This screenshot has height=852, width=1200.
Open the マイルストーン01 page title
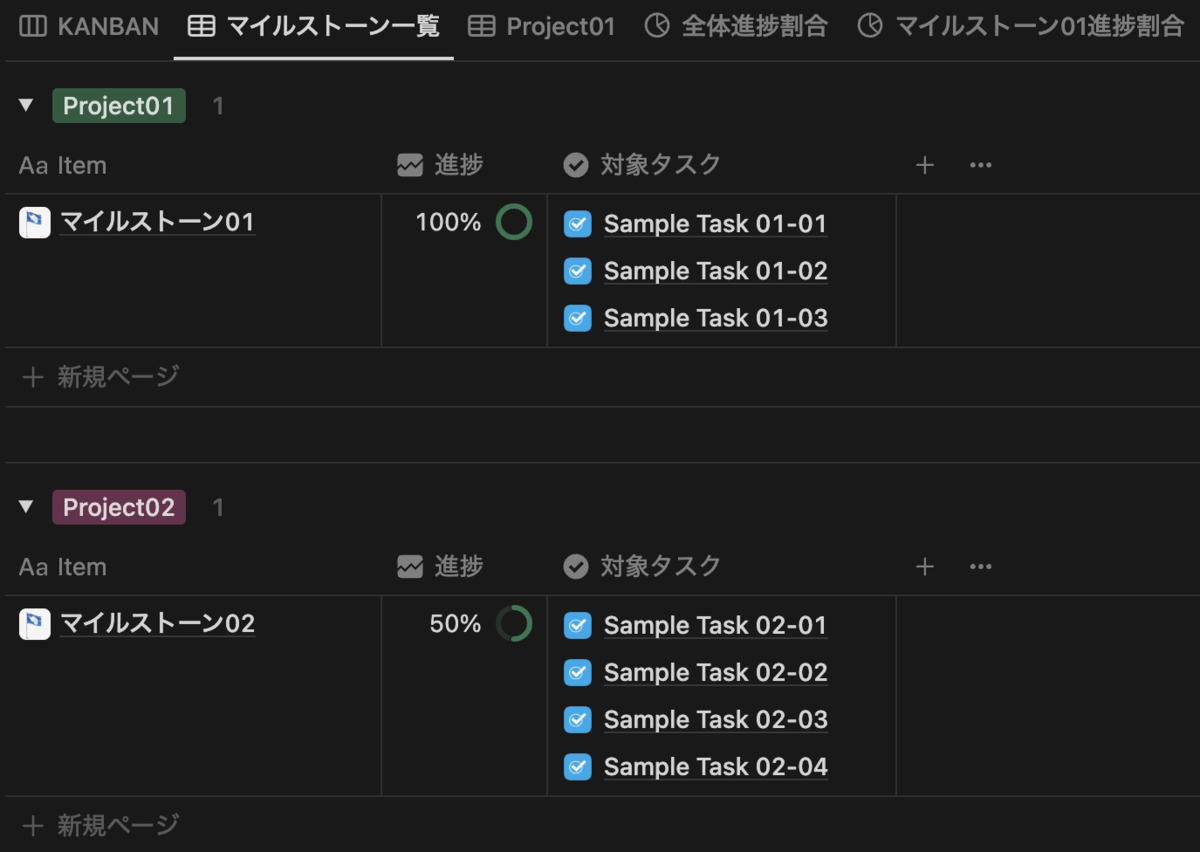click(x=157, y=222)
